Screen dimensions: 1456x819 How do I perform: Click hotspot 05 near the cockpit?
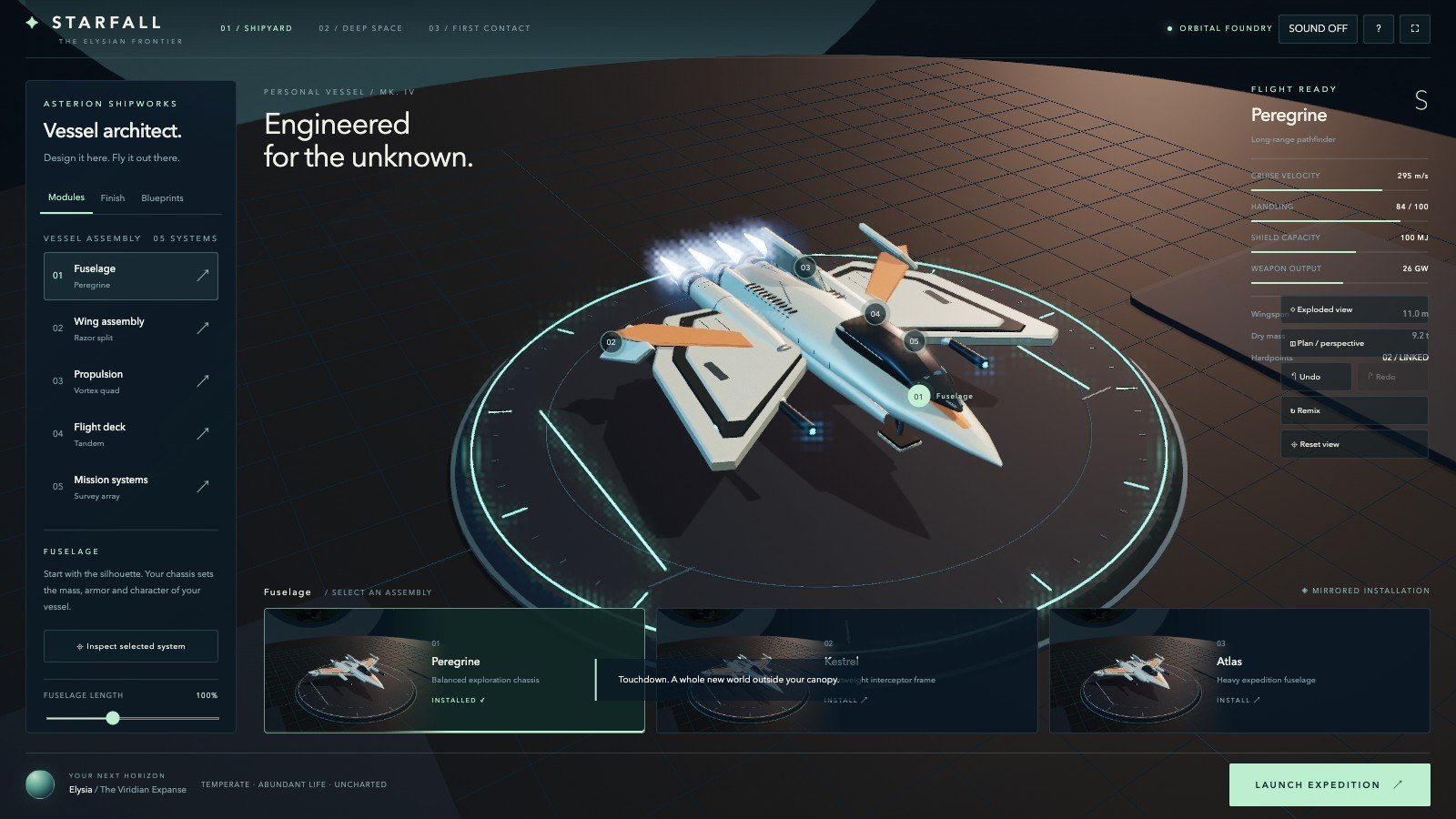[914, 341]
